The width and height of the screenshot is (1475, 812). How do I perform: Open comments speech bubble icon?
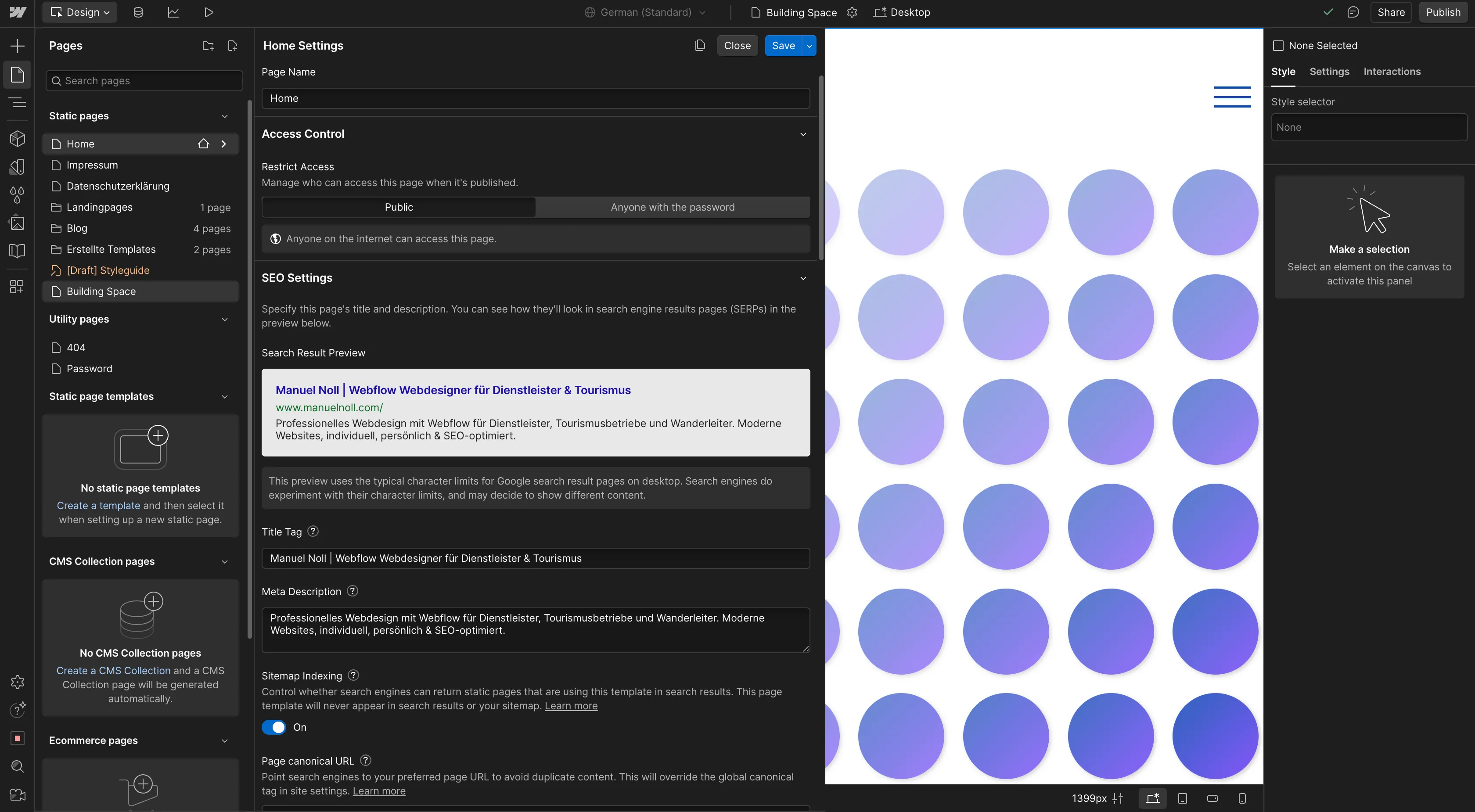point(1353,12)
